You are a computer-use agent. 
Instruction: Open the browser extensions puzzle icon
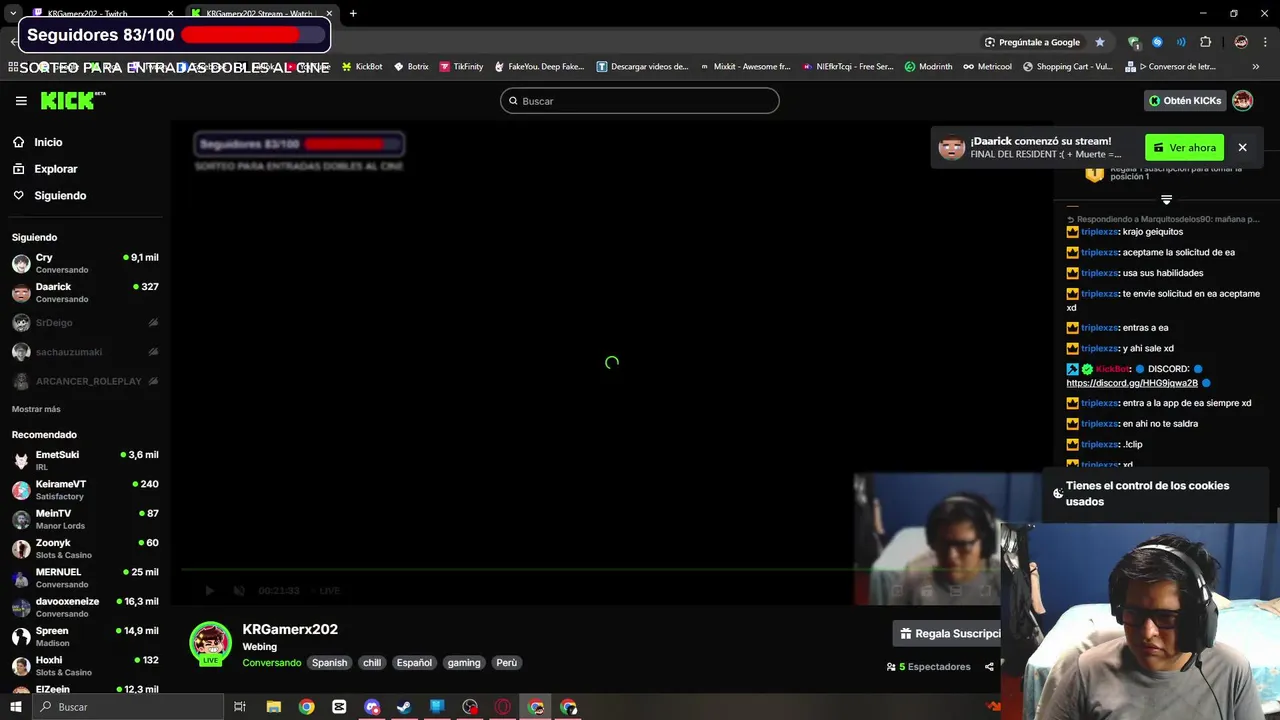click(x=1205, y=42)
